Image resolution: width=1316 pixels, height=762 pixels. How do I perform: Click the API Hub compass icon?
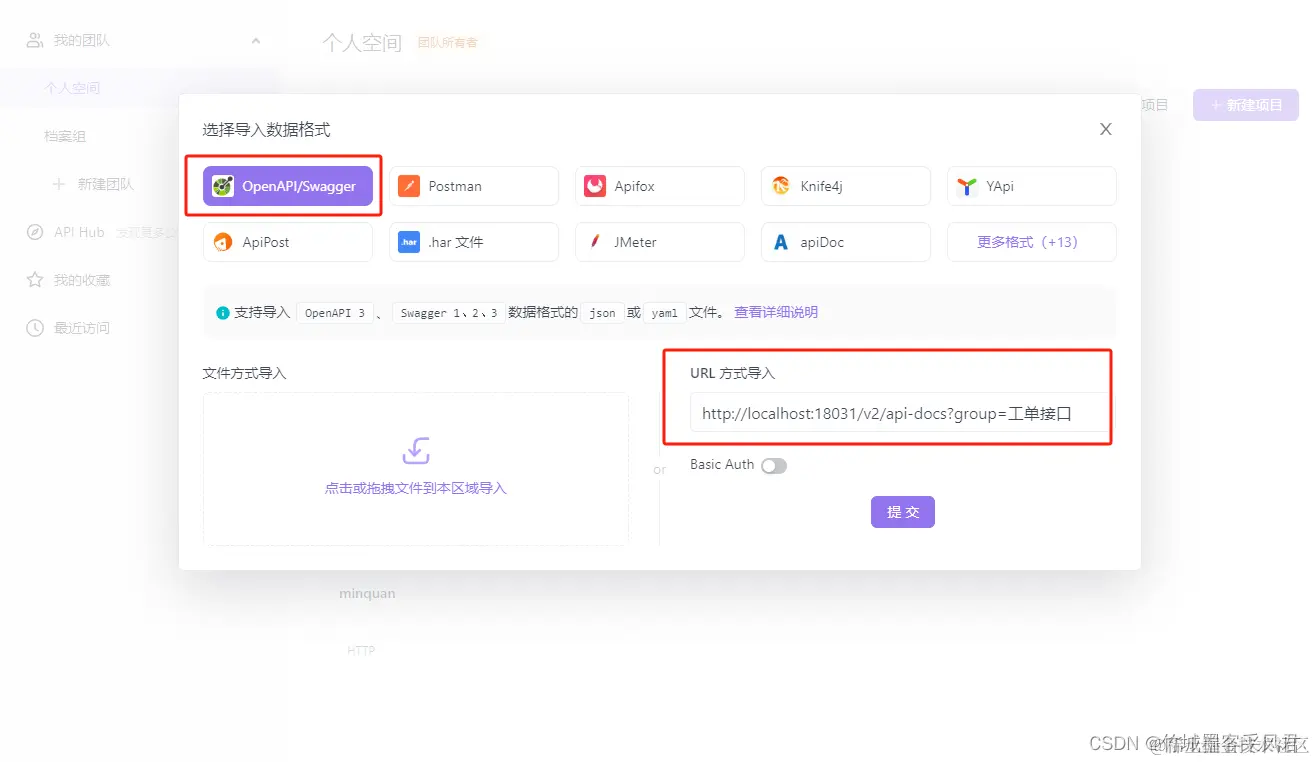[x=35, y=232]
